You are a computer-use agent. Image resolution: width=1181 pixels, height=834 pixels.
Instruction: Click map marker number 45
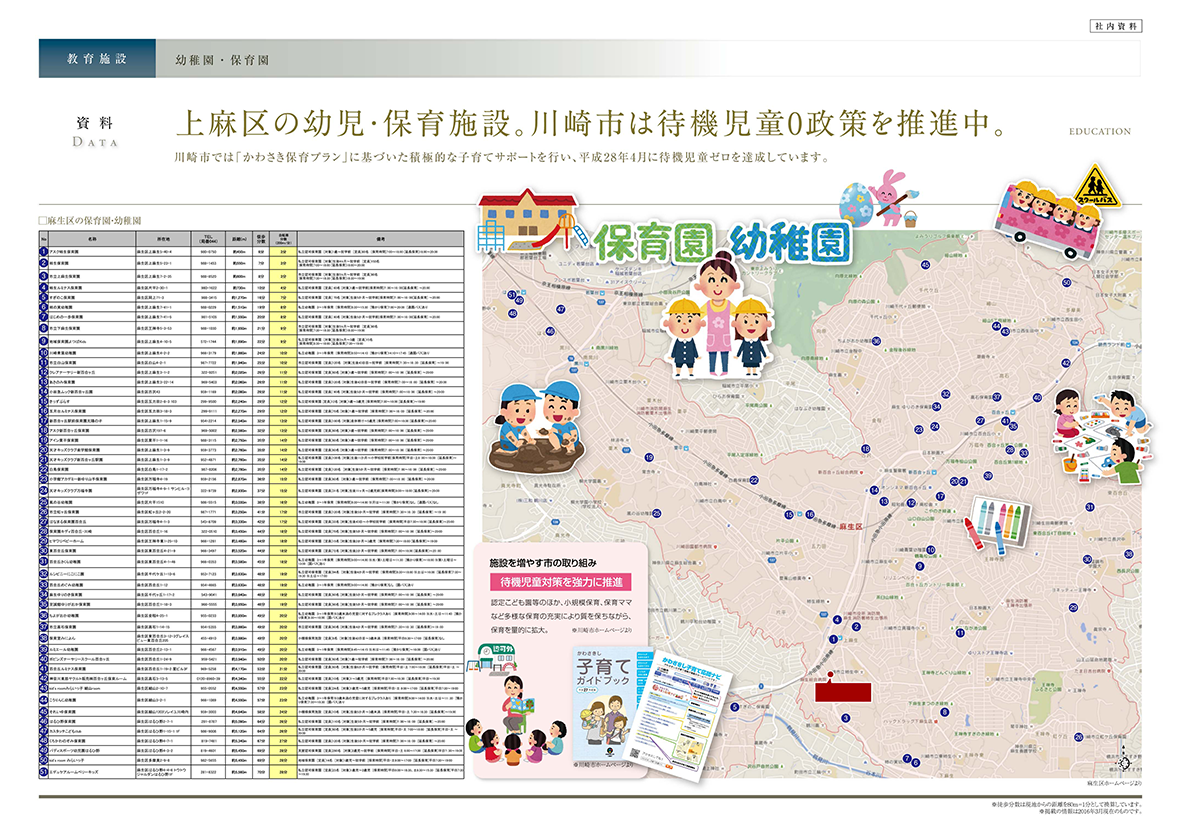pyautogui.click(x=926, y=265)
